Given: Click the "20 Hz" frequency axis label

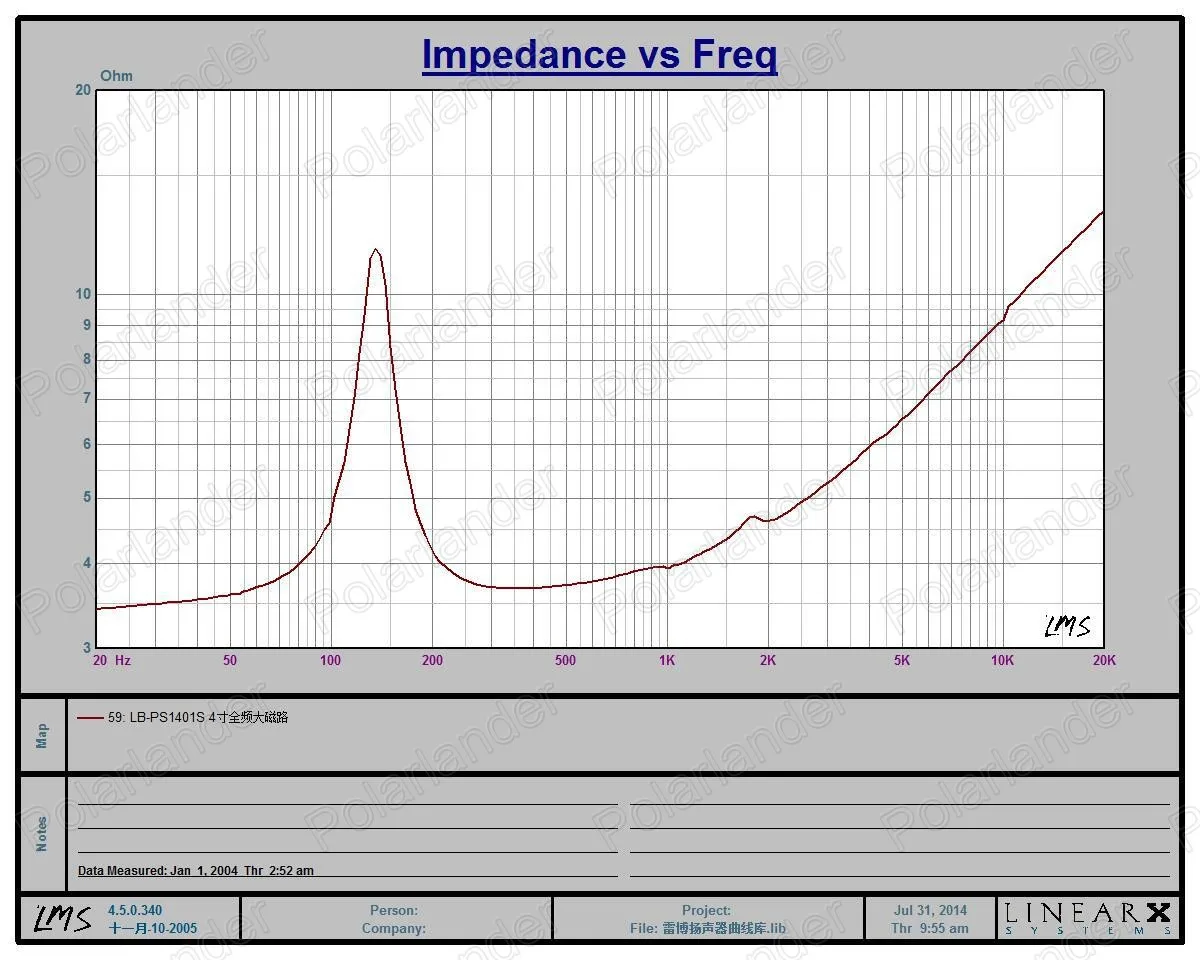Looking at the screenshot, I should click(112, 660).
